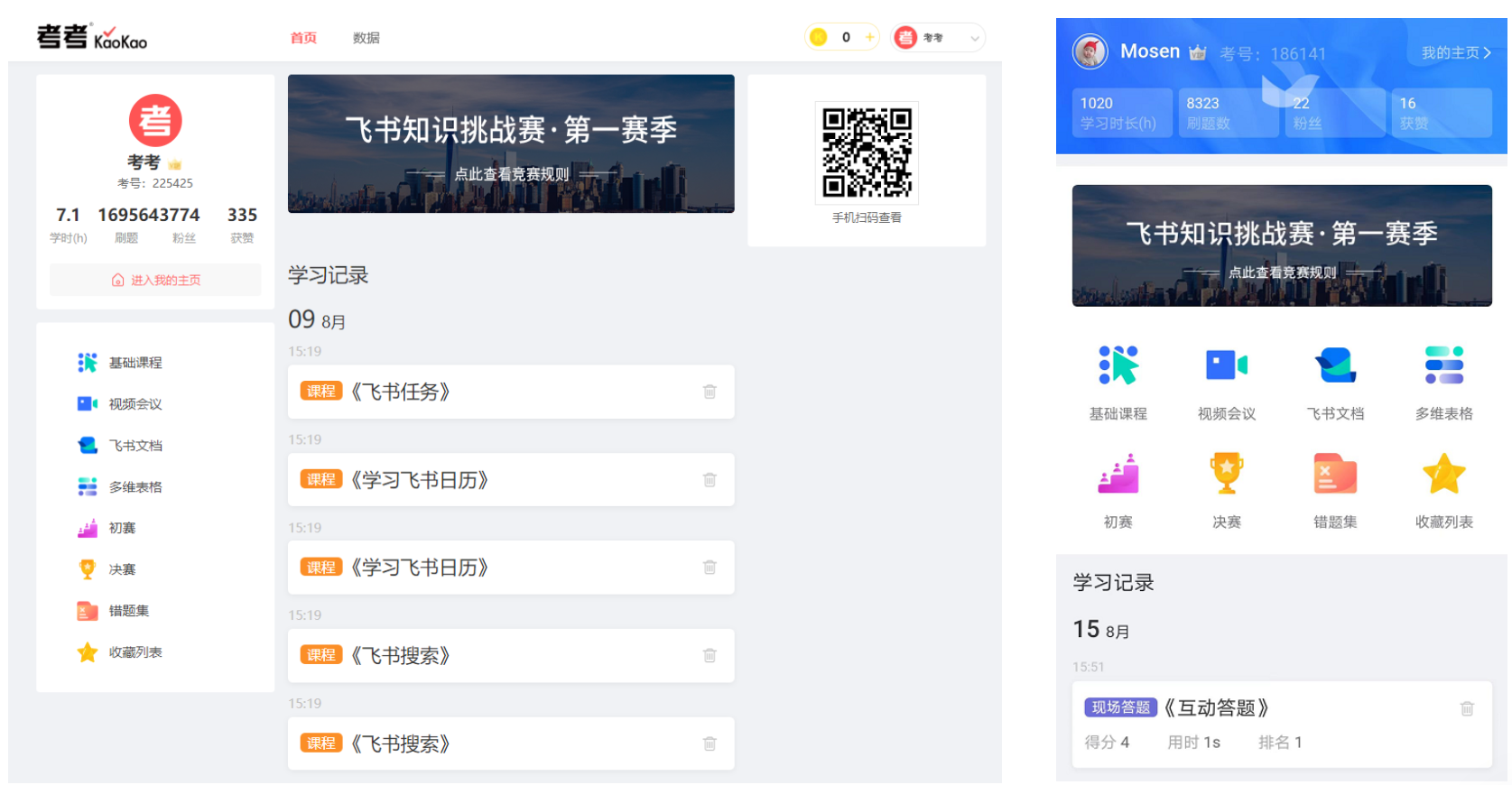Image resolution: width=1512 pixels, height=785 pixels.
Task: Tap the 多维表格 icon in the mobile view
Action: point(1444,365)
